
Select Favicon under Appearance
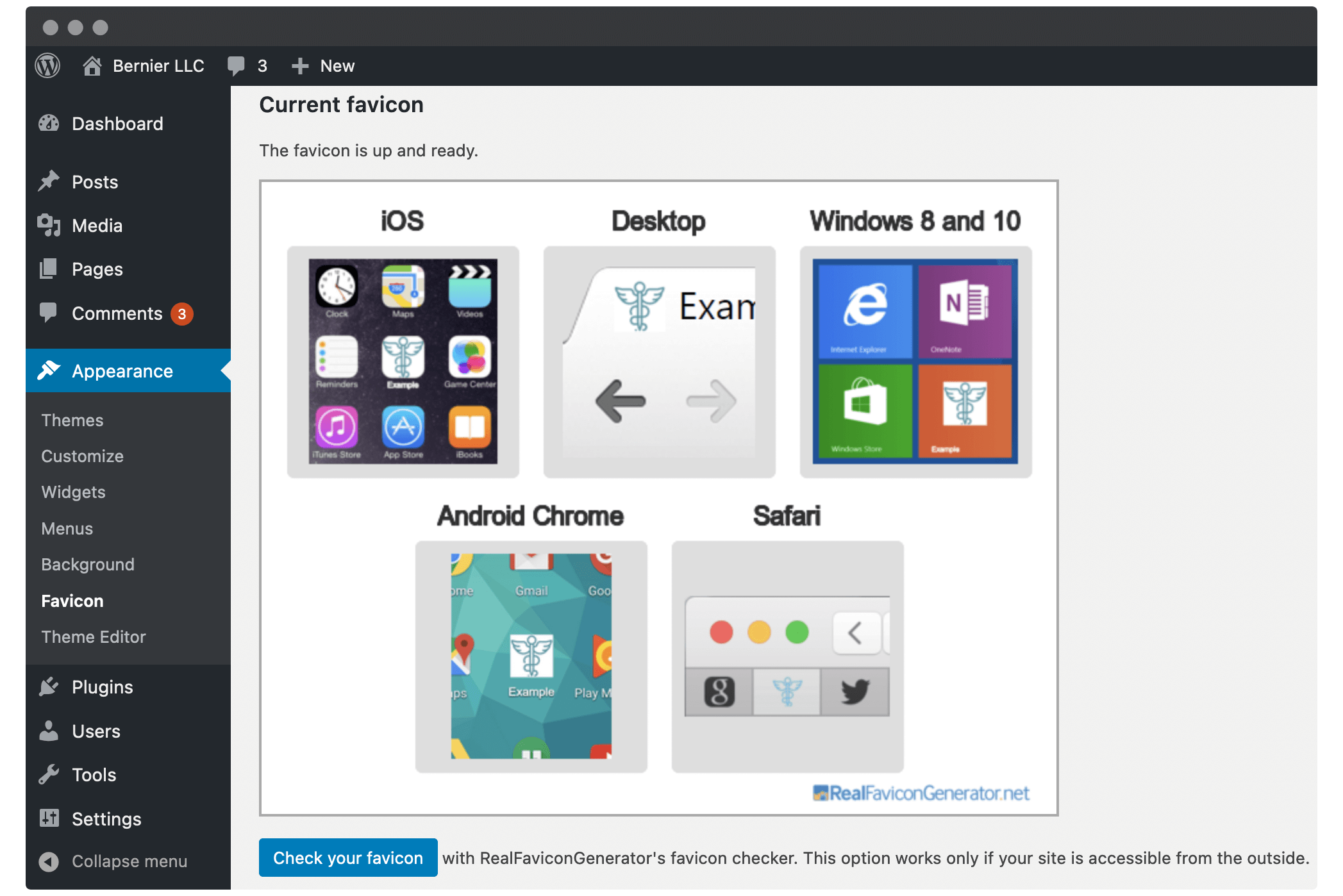(73, 601)
